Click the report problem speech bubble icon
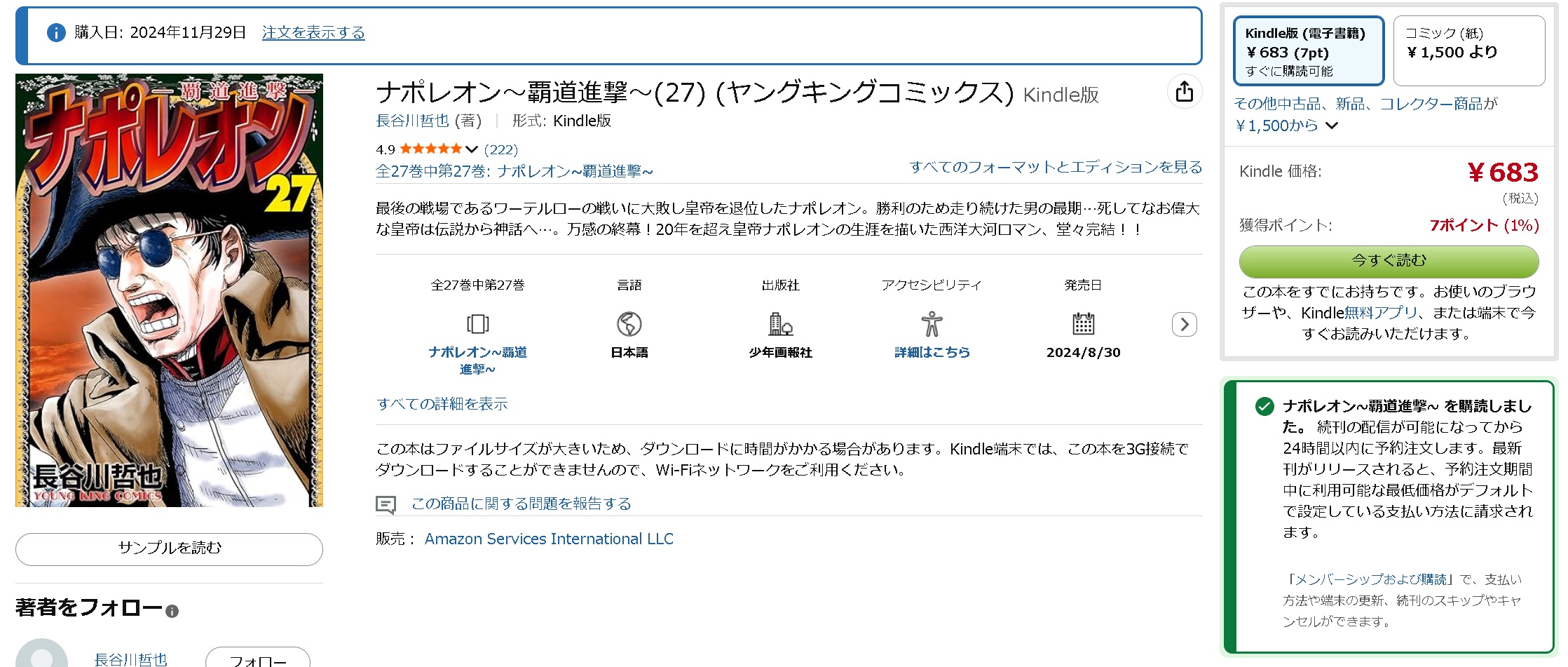Viewport: 1568px width, 667px height. pyautogui.click(x=386, y=504)
